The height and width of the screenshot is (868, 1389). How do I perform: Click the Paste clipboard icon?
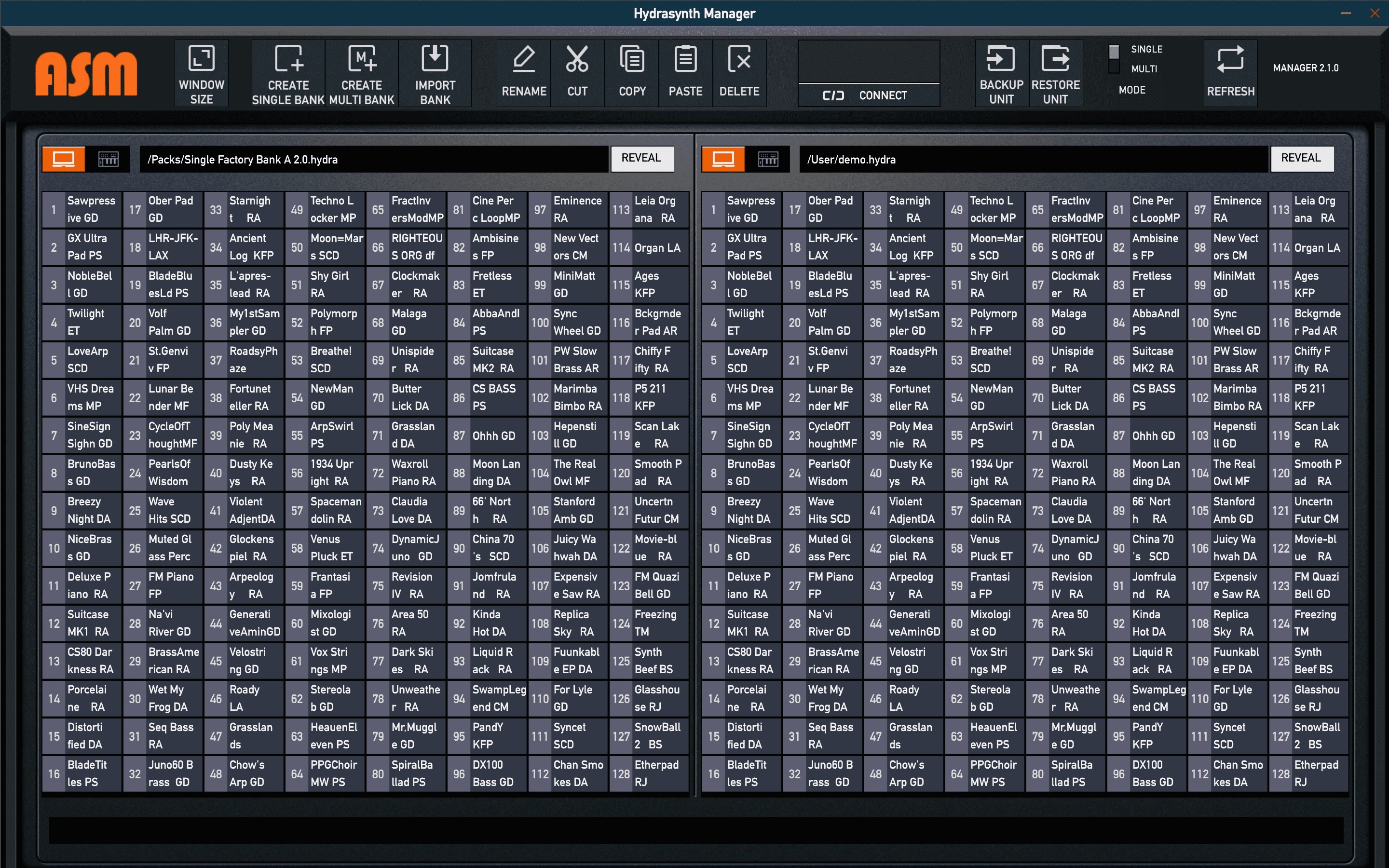click(685, 73)
